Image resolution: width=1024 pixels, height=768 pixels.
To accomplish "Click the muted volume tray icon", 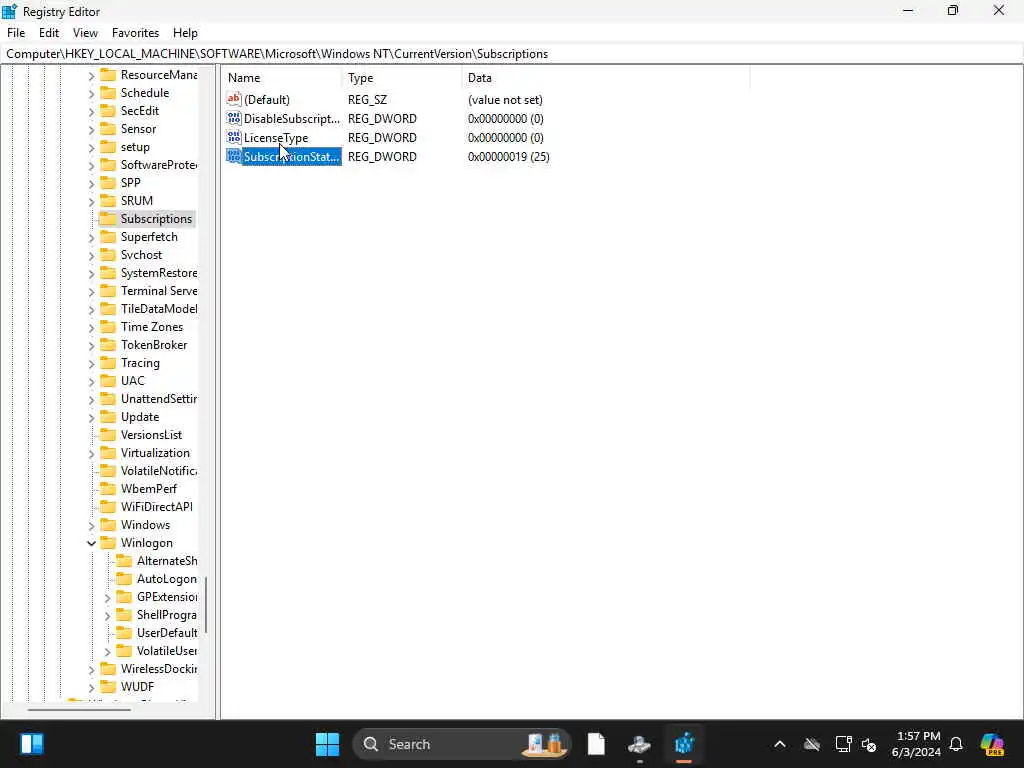I will [869, 744].
